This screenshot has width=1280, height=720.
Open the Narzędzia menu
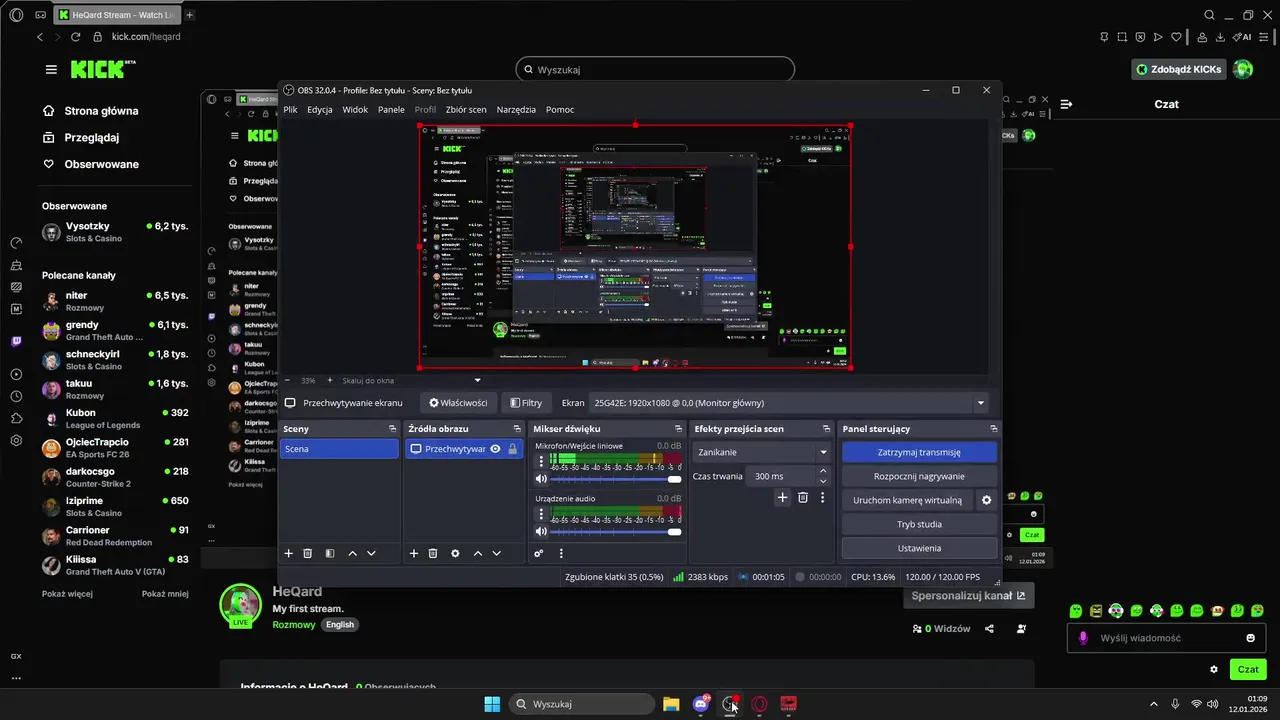(516, 109)
